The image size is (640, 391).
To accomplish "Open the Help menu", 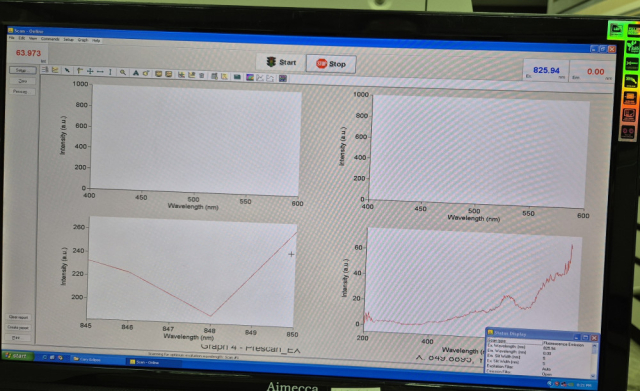I will click(x=96, y=40).
